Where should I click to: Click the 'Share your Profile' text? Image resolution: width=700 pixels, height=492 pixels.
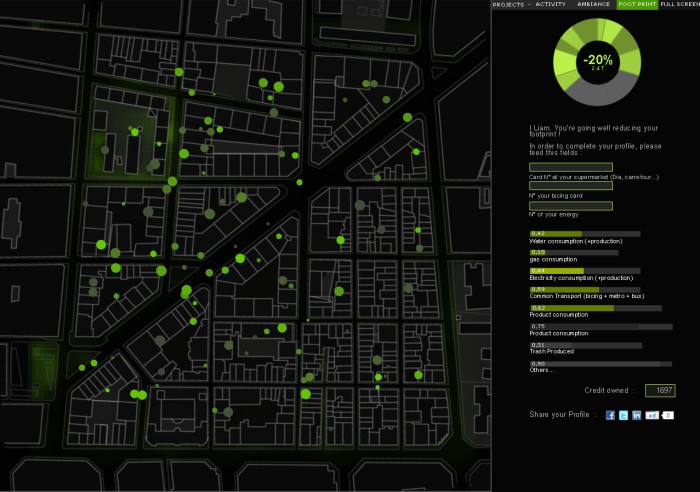point(559,415)
